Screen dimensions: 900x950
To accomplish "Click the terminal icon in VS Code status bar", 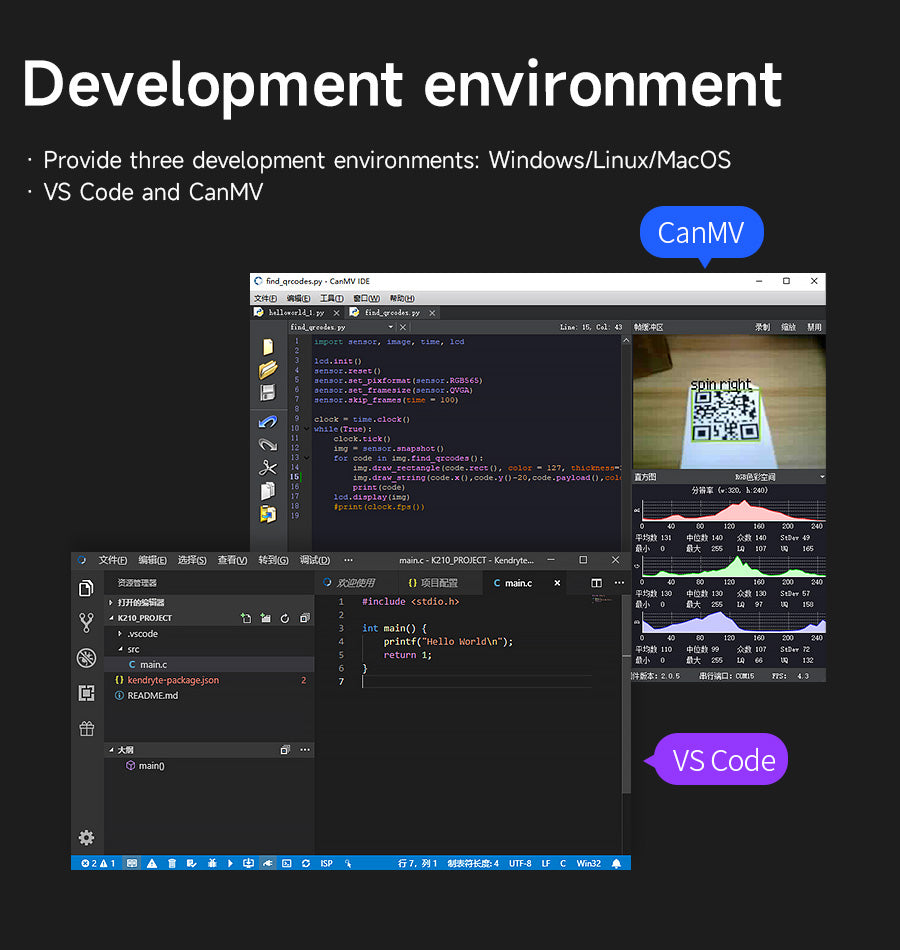I will point(287,863).
